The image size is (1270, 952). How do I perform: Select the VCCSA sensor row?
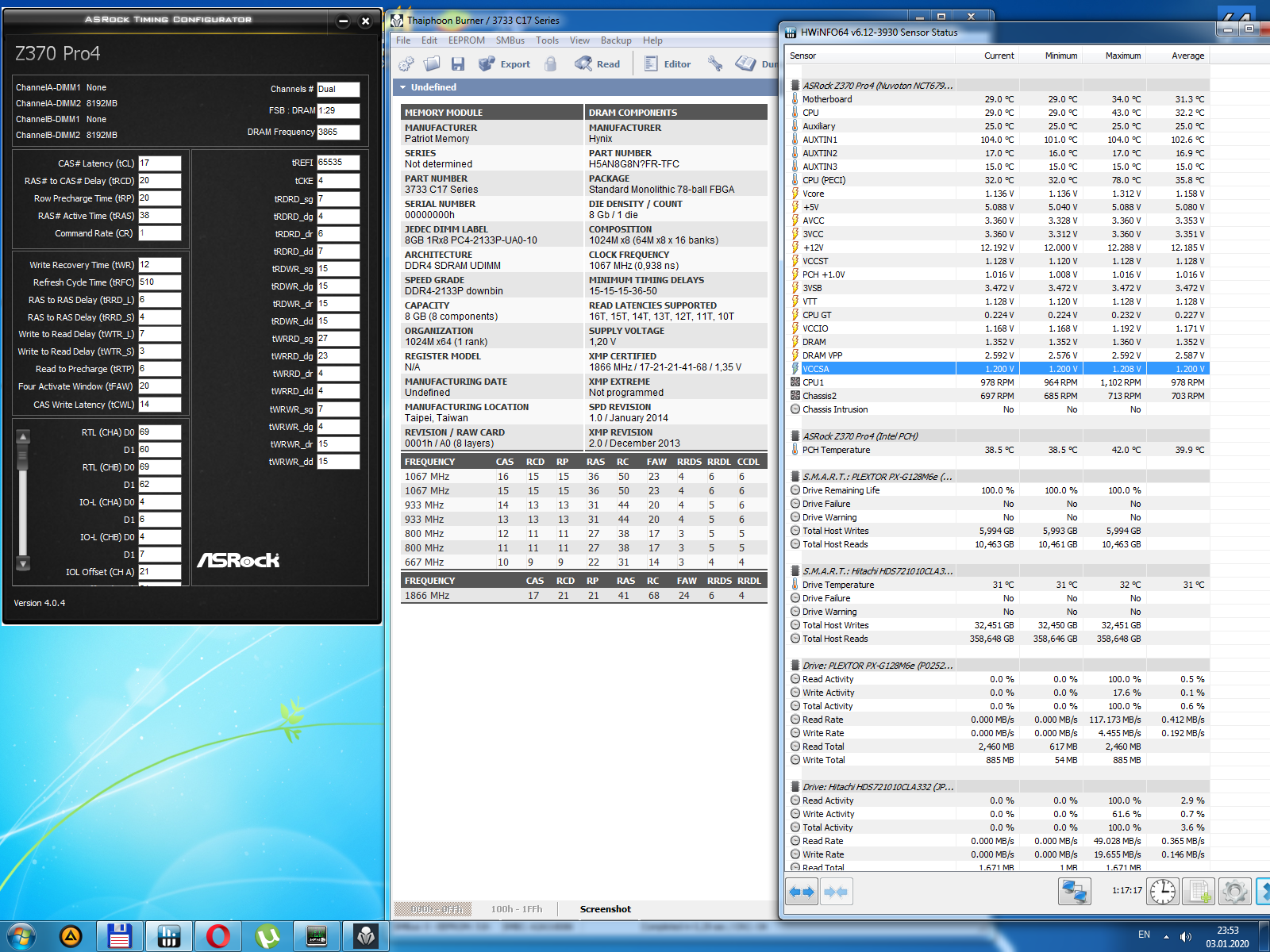[x=998, y=369]
